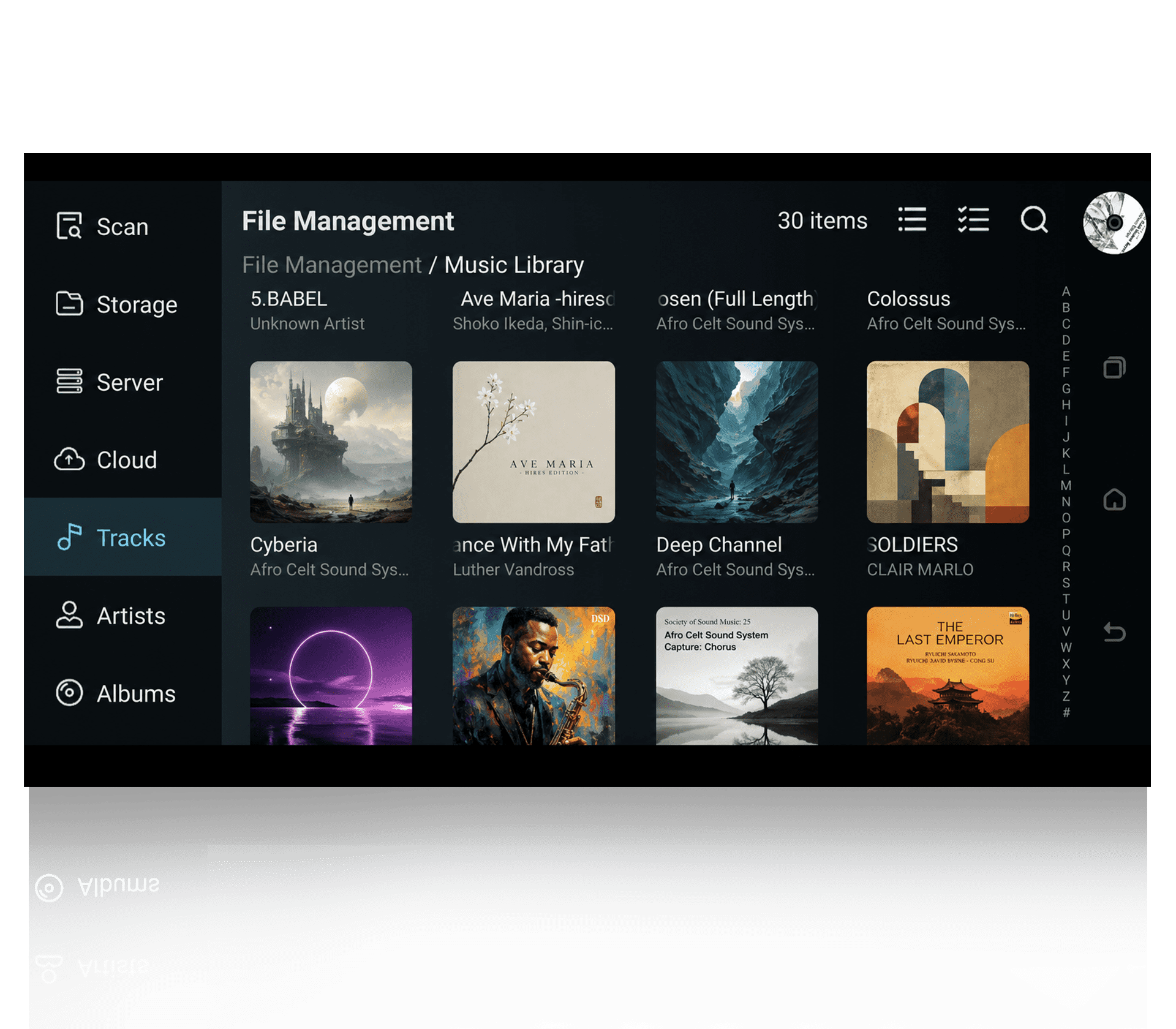
Task: Open search with magnifier icon
Action: tap(1035, 219)
